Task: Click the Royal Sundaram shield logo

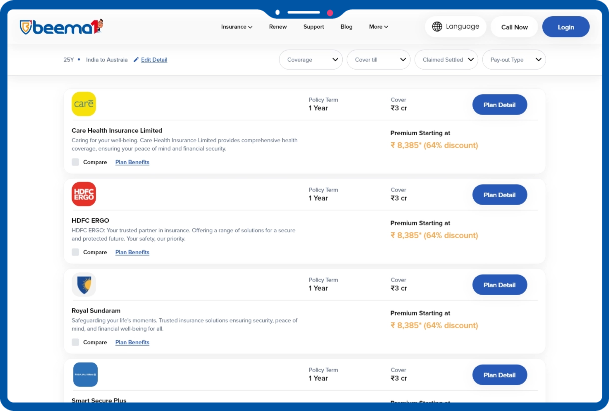Action: [x=84, y=285]
